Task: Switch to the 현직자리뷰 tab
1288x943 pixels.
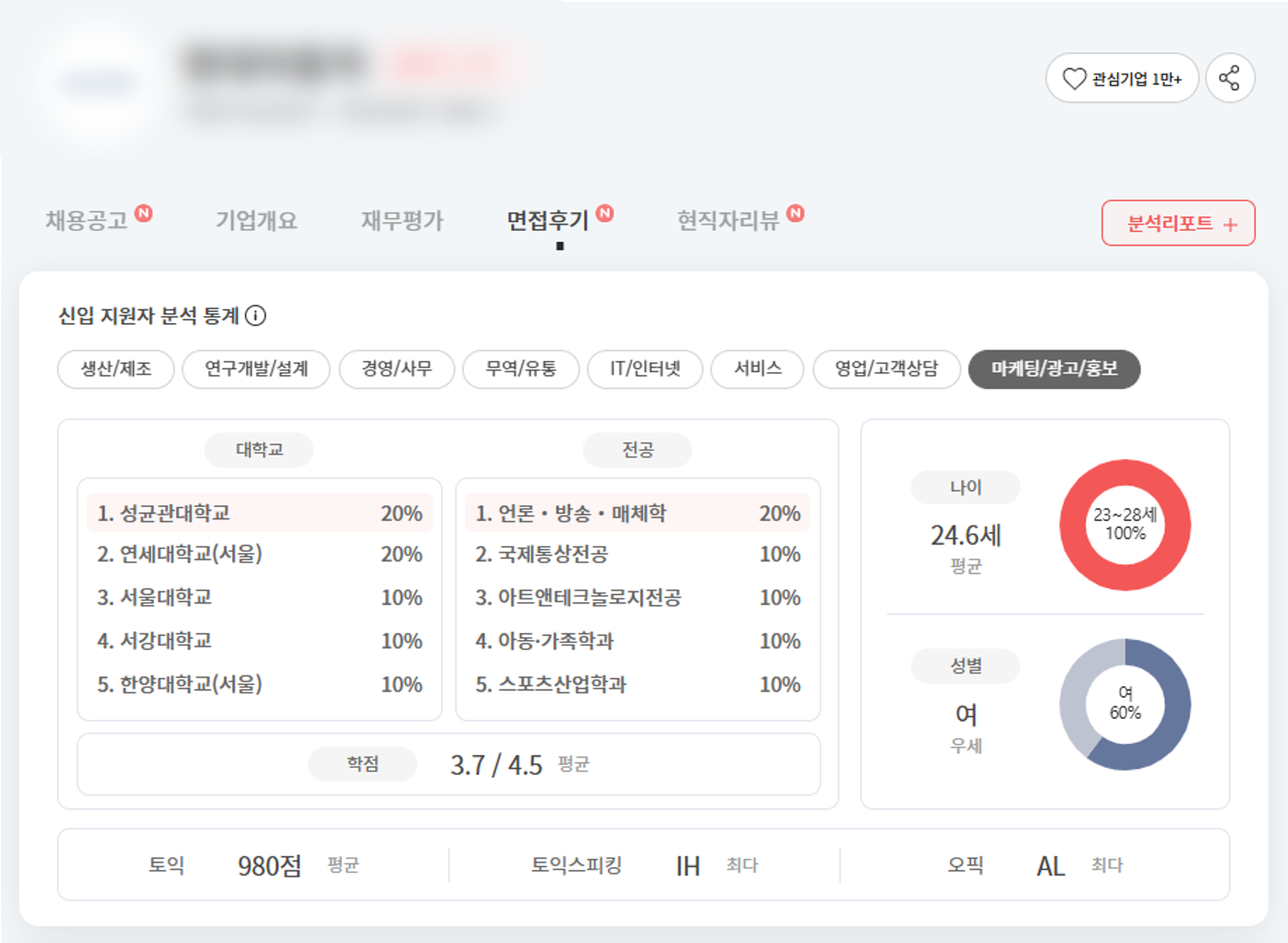Action: coord(728,220)
